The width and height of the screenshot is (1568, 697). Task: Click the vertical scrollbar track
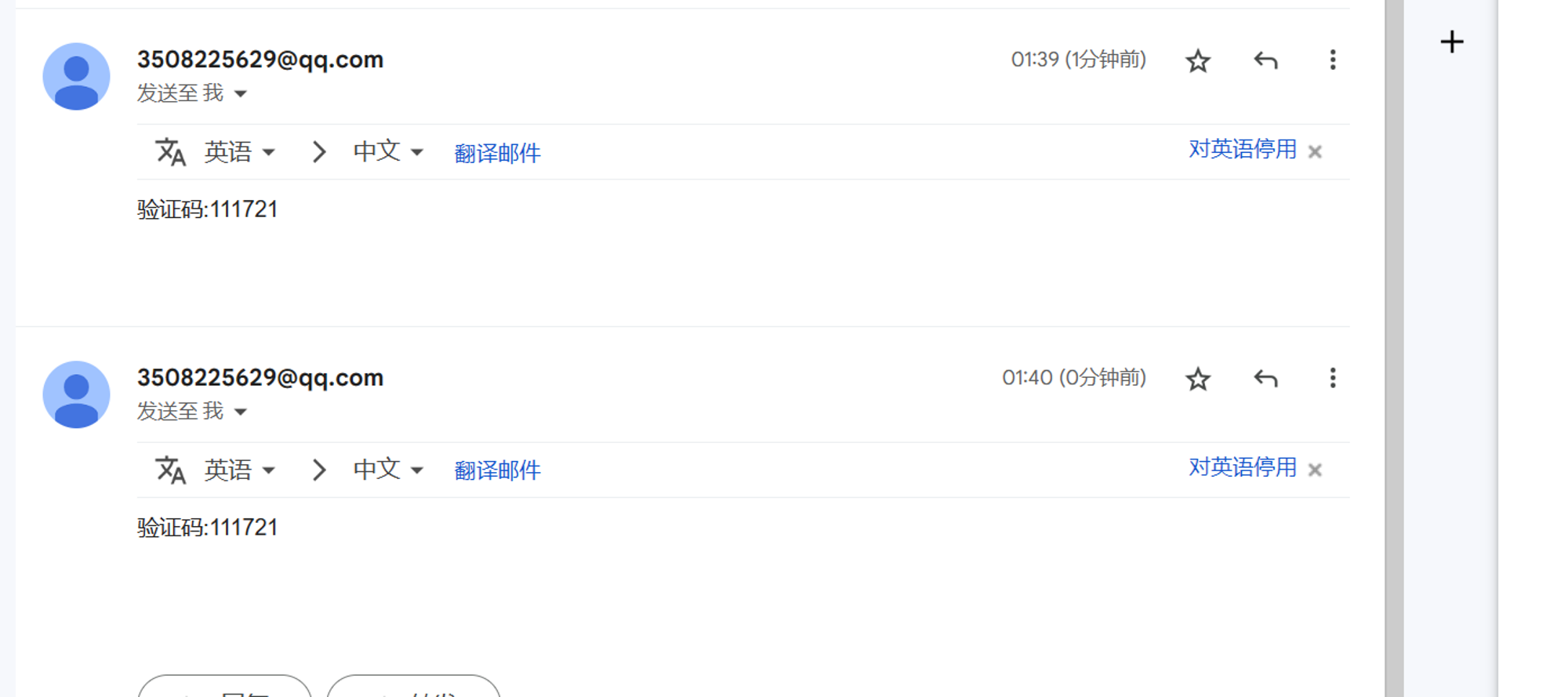[x=1393, y=348]
